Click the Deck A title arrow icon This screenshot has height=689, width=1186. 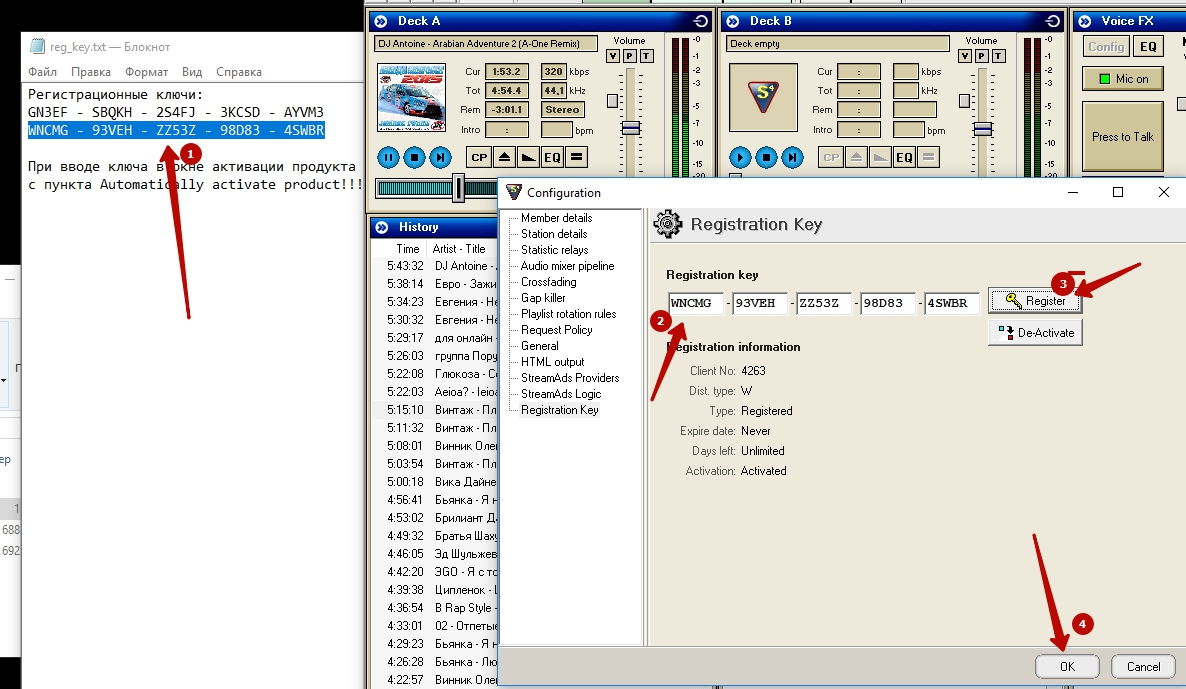[381, 21]
